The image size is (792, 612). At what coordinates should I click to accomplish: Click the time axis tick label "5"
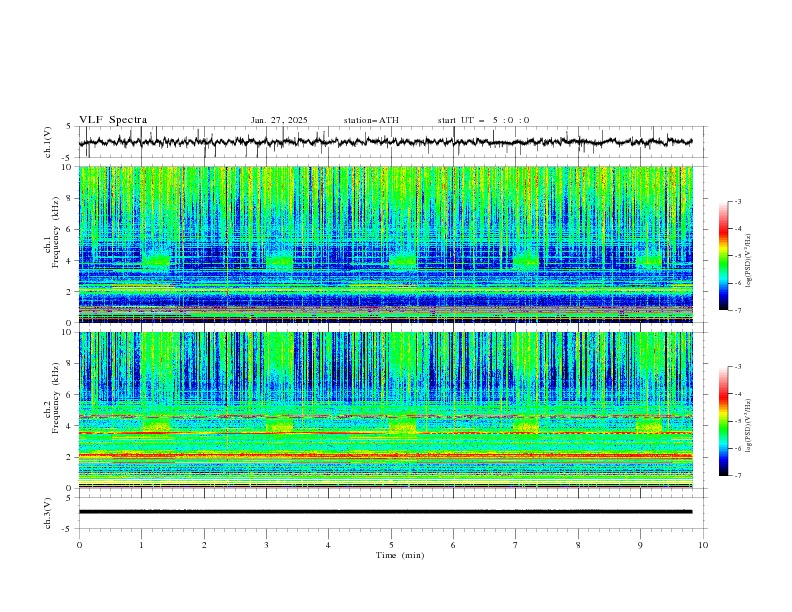click(x=391, y=545)
